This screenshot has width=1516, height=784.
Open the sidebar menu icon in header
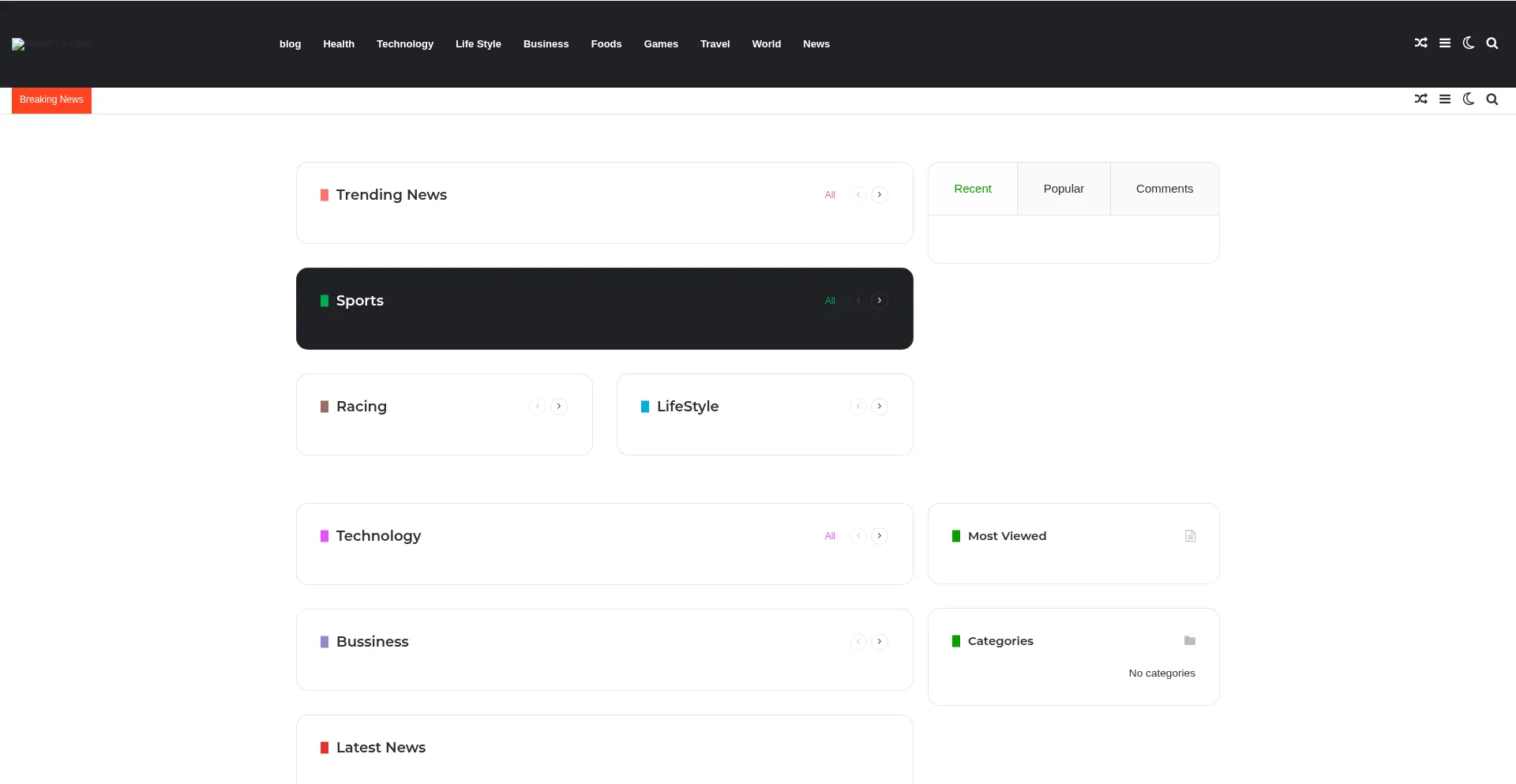[1444, 43]
